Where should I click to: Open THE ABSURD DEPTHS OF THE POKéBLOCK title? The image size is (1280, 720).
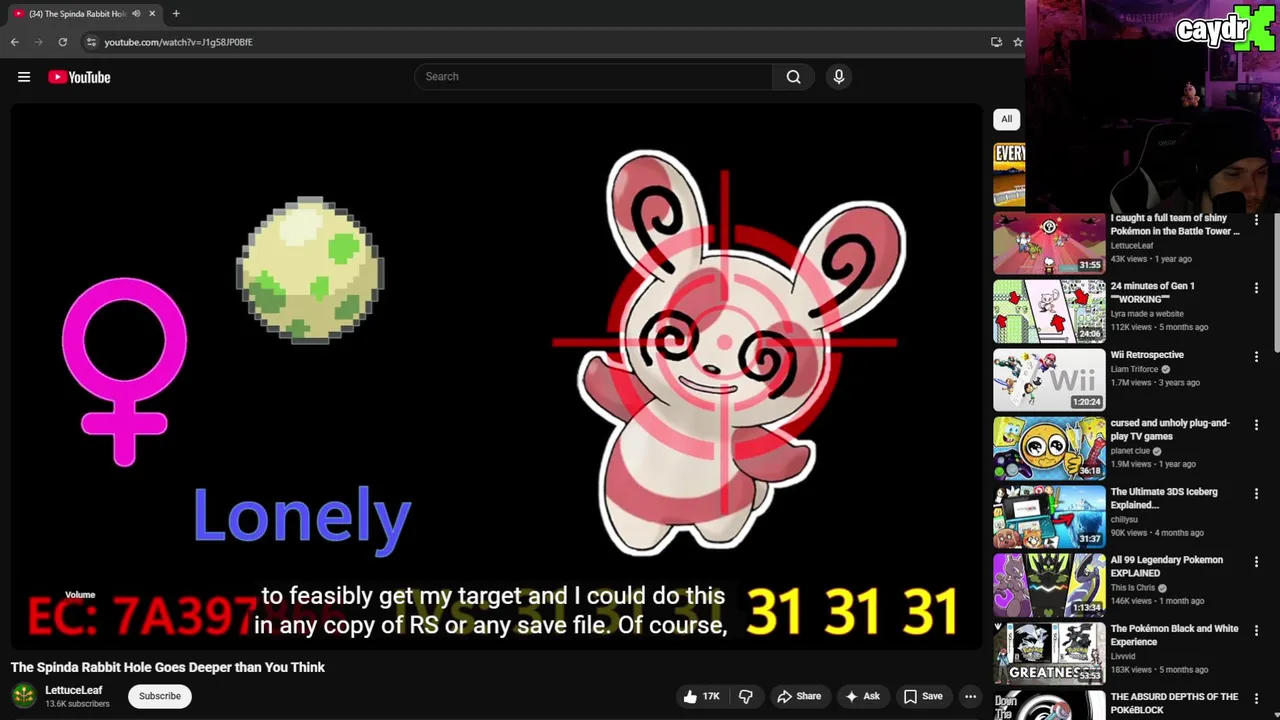[x=1174, y=703]
